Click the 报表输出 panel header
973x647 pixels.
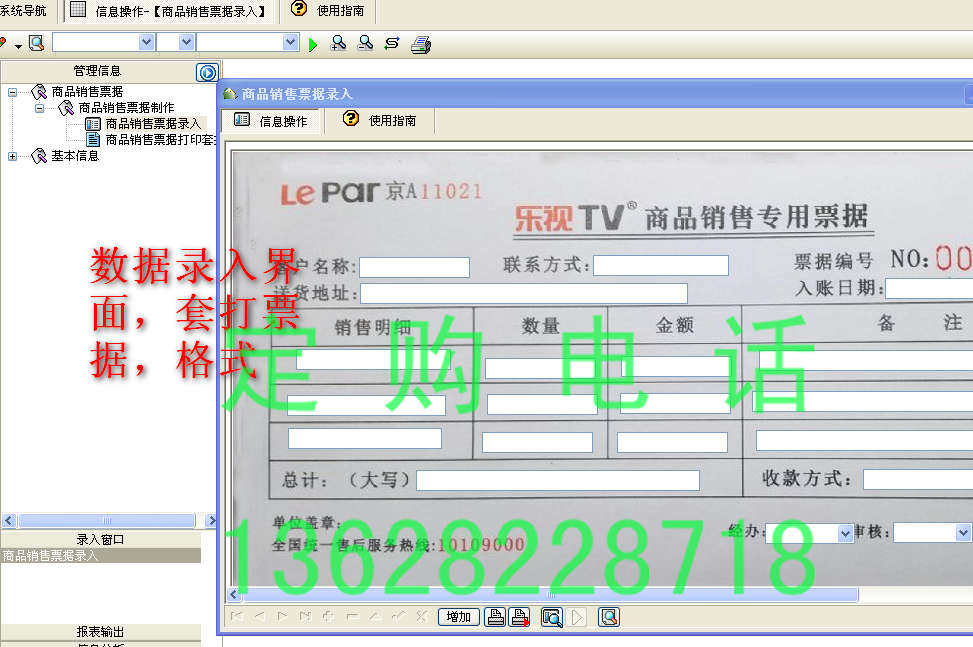(x=100, y=631)
